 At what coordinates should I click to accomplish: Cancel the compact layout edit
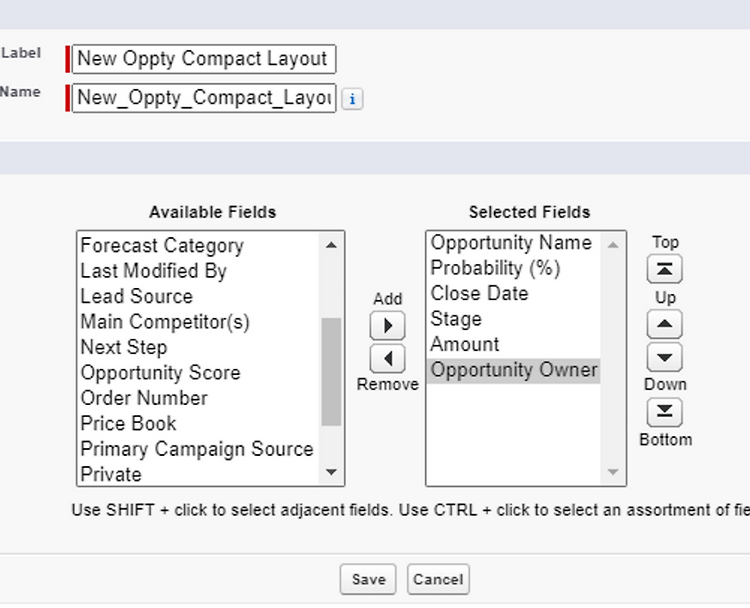(x=438, y=579)
